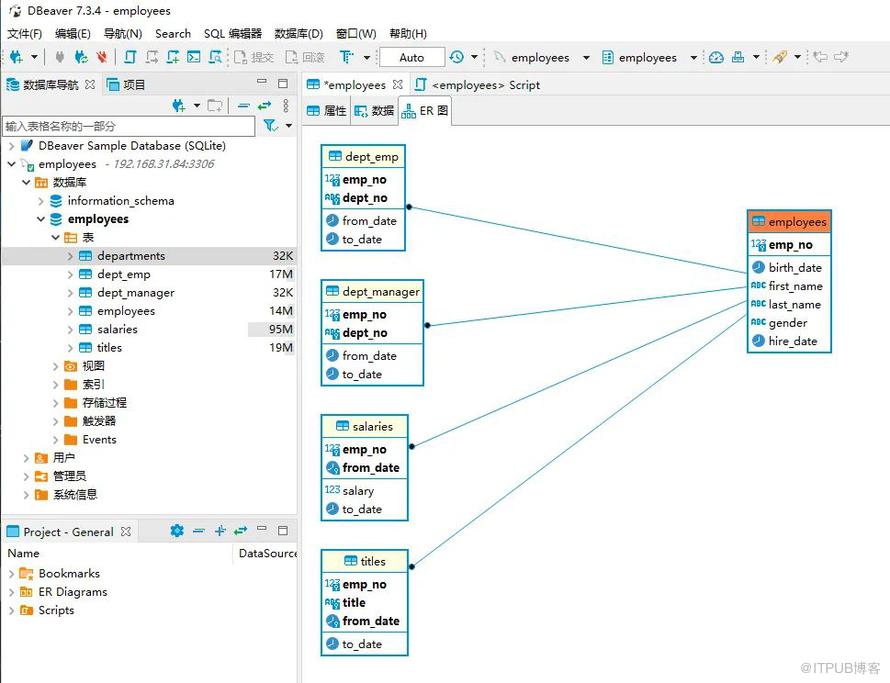The height and width of the screenshot is (683, 890).
Task: Open the 文件(F) menu
Action: pos(24,33)
